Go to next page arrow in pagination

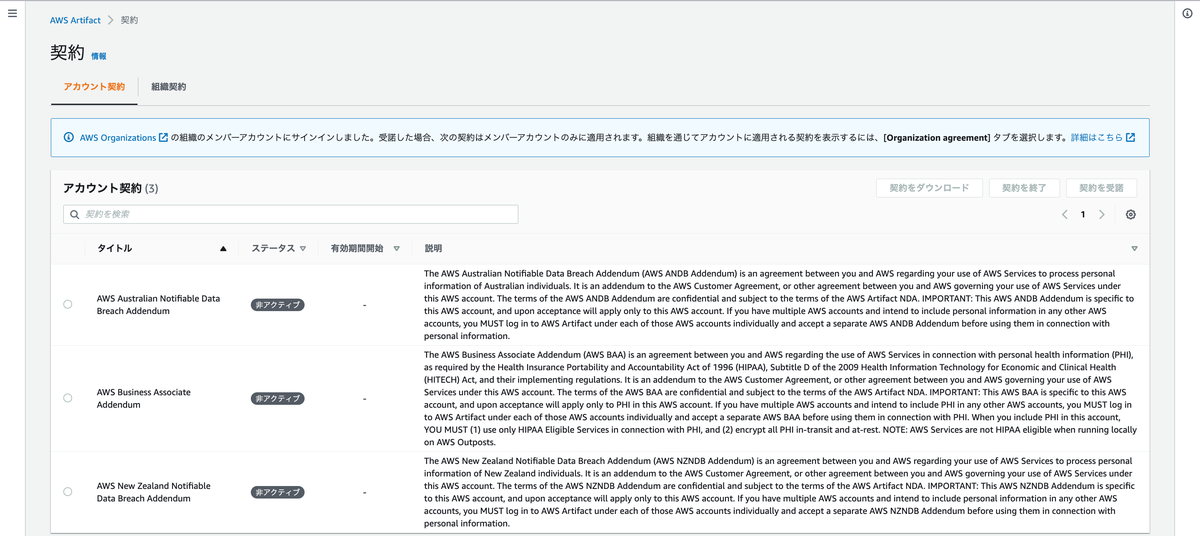click(x=1101, y=214)
